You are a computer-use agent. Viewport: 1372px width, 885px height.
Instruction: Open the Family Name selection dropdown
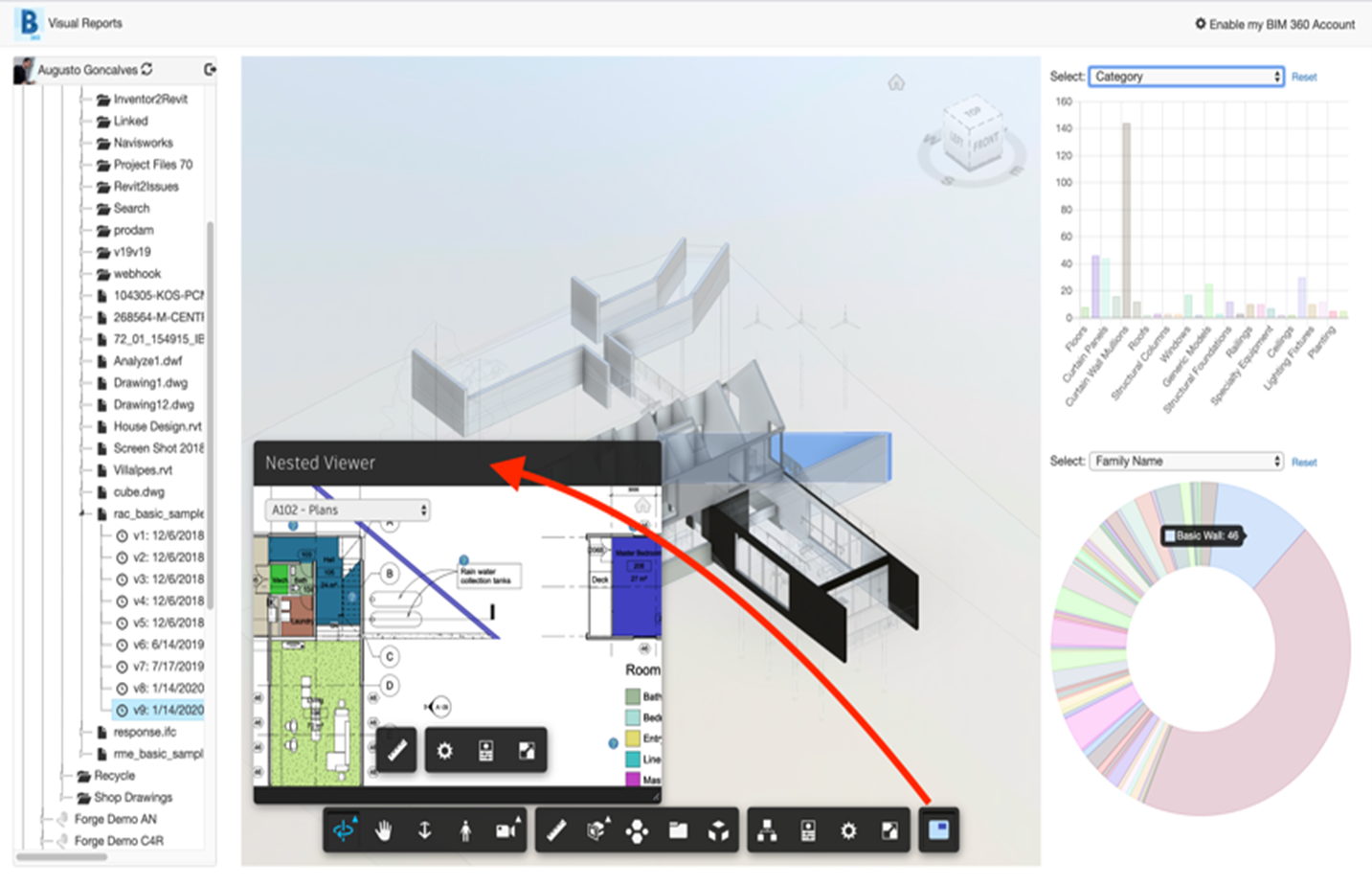point(1185,461)
